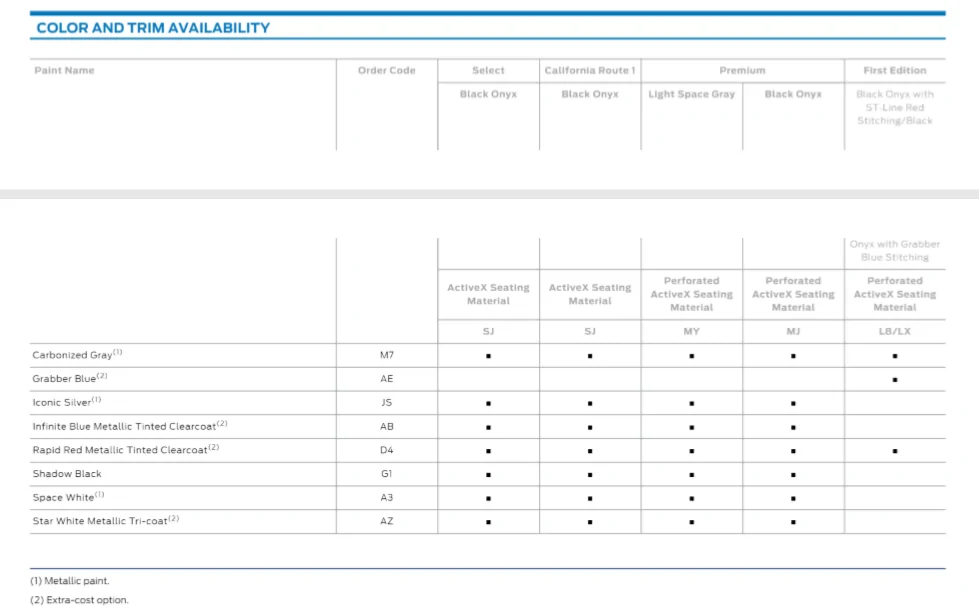Click the Order Code column header
The width and height of the screenshot is (979, 614).
pyautogui.click(x=386, y=71)
